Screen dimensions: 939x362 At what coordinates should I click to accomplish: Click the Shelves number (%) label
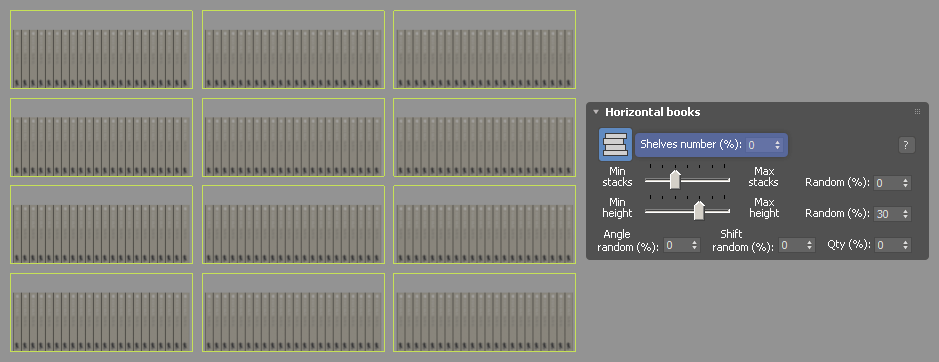tap(691, 144)
